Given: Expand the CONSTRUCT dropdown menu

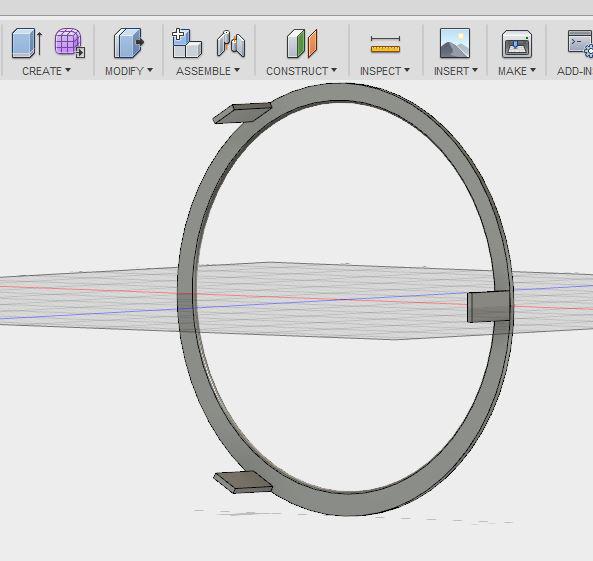Looking at the screenshot, I should (x=301, y=71).
